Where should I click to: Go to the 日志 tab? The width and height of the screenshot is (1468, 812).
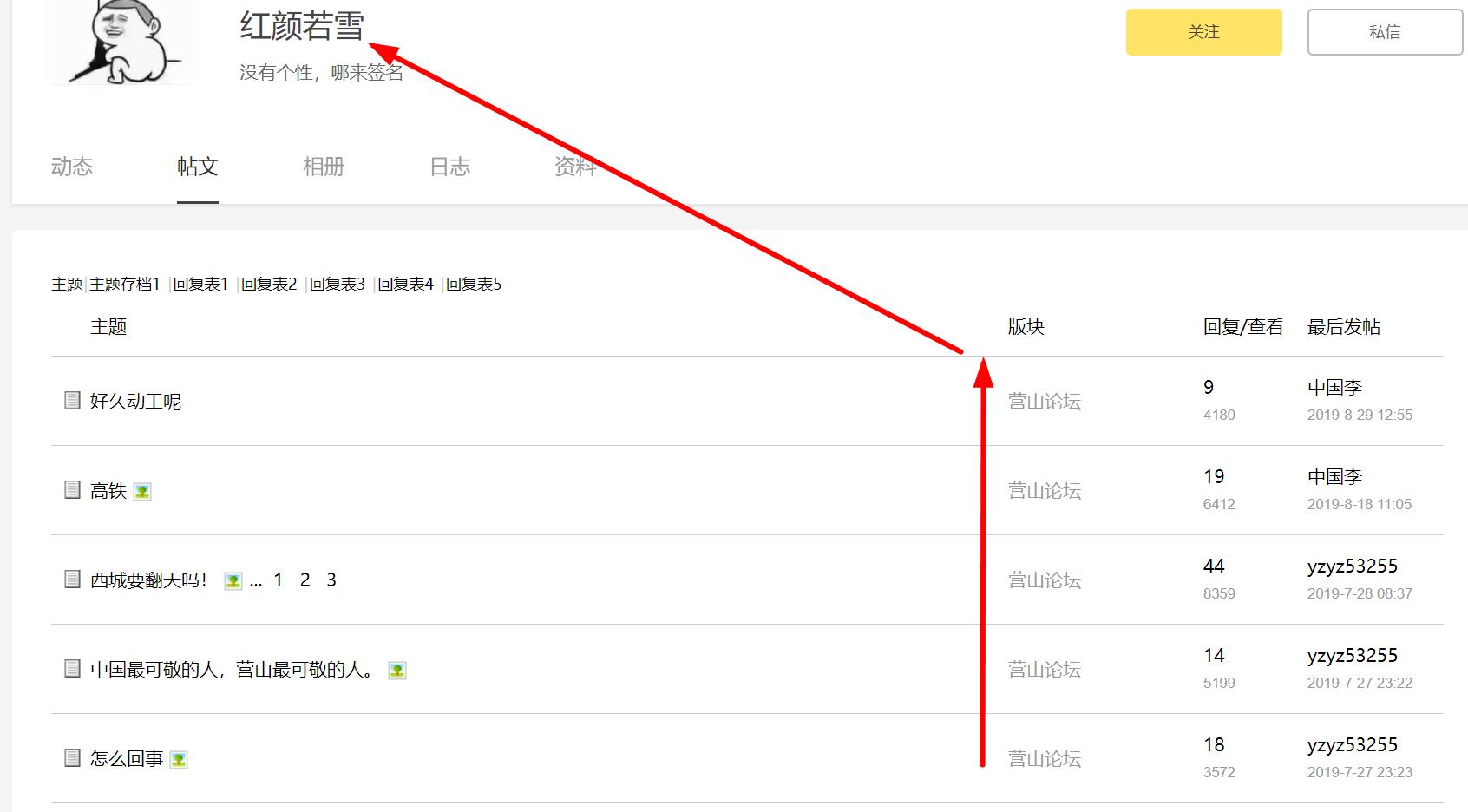[x=449, y=167]
